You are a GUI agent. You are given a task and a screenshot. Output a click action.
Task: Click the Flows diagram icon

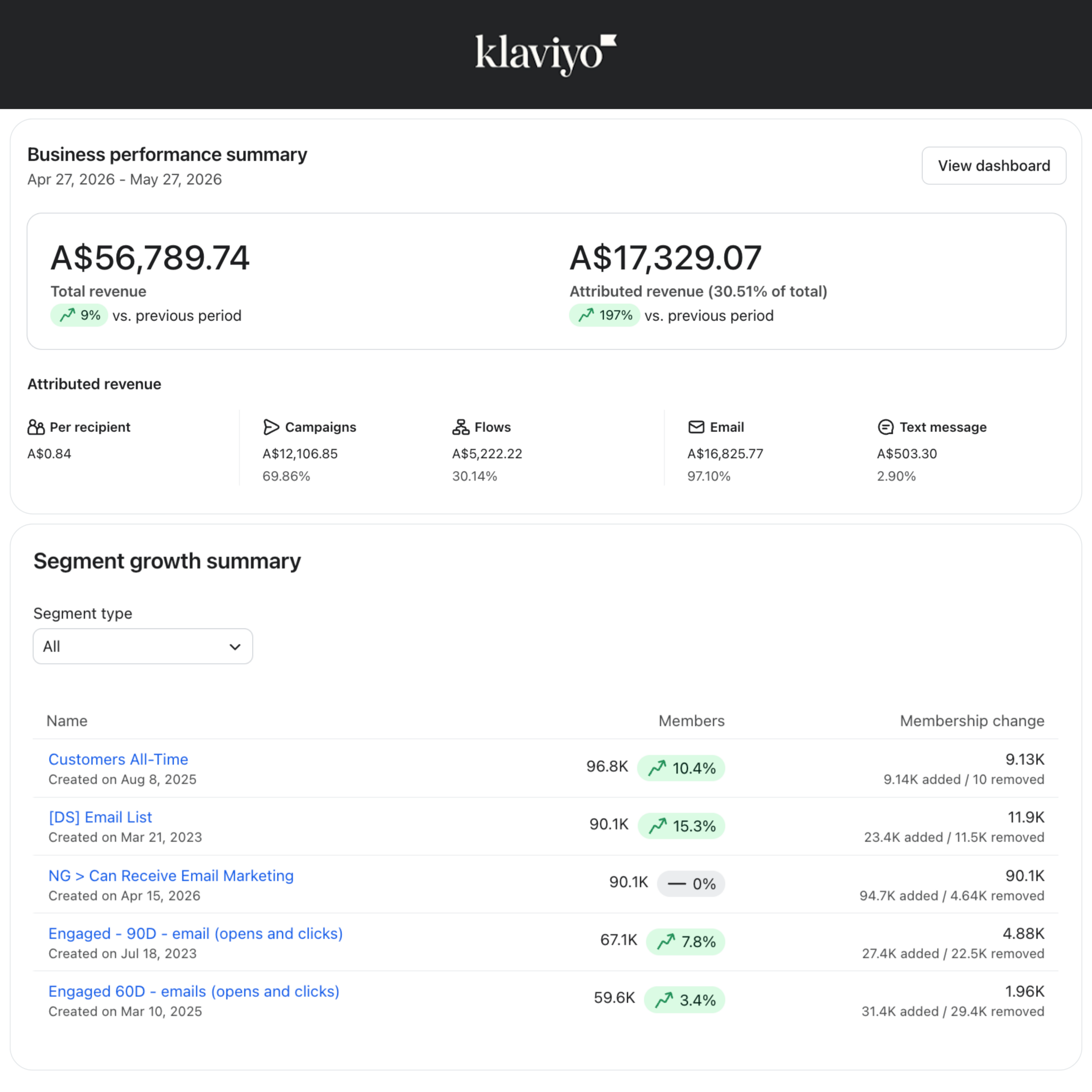coord(461,427)
